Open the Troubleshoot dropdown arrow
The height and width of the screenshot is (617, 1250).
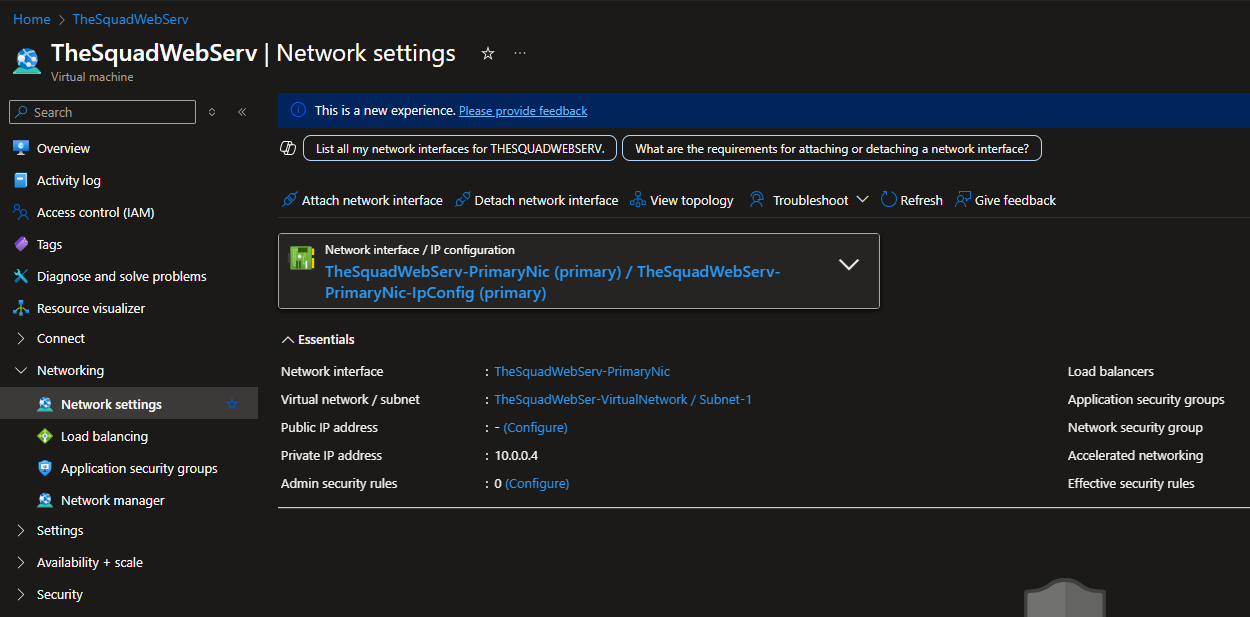pyautogui.click(x=862, y=200)
